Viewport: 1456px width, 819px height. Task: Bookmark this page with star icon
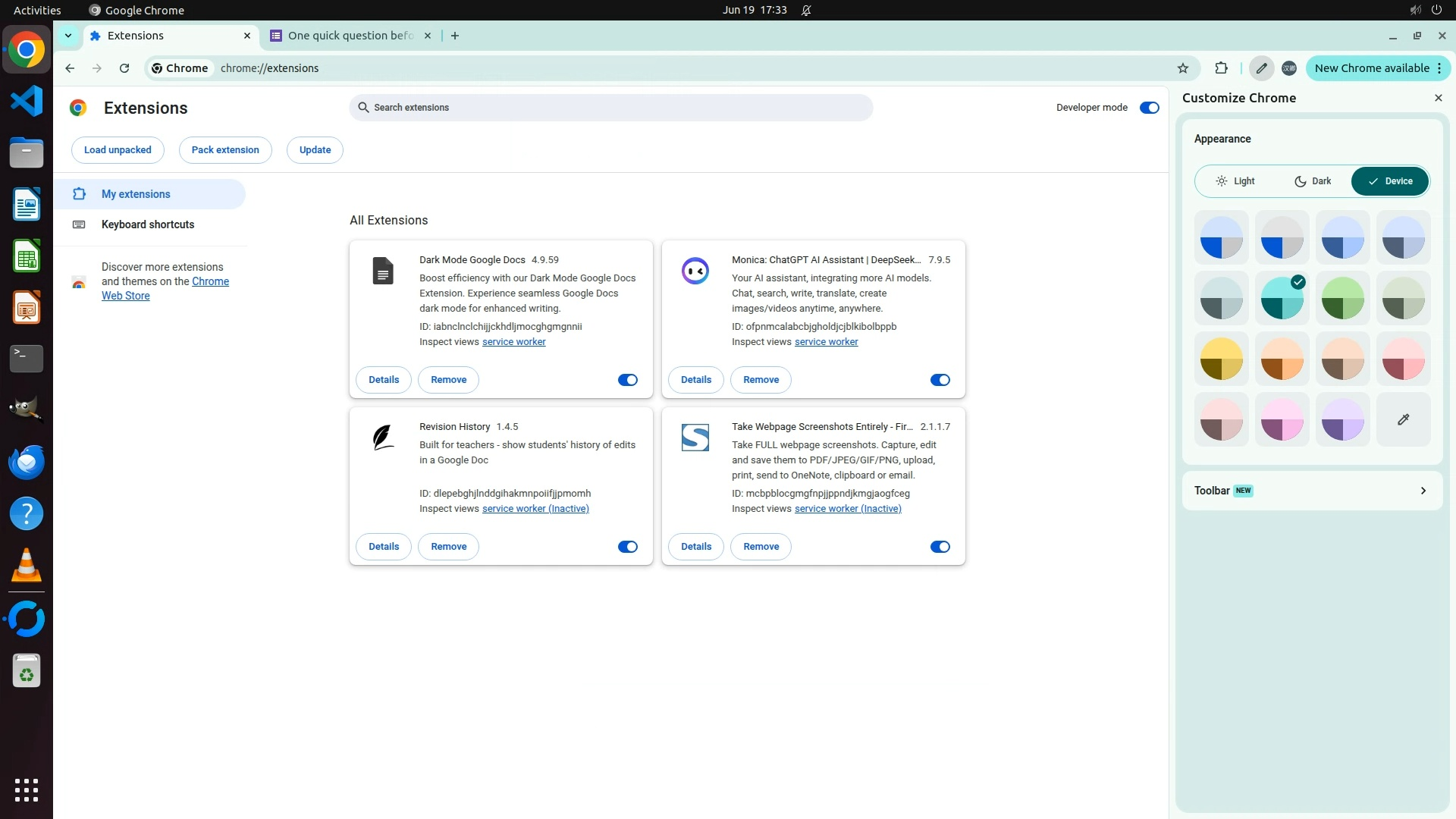[x=1183, y=68]
